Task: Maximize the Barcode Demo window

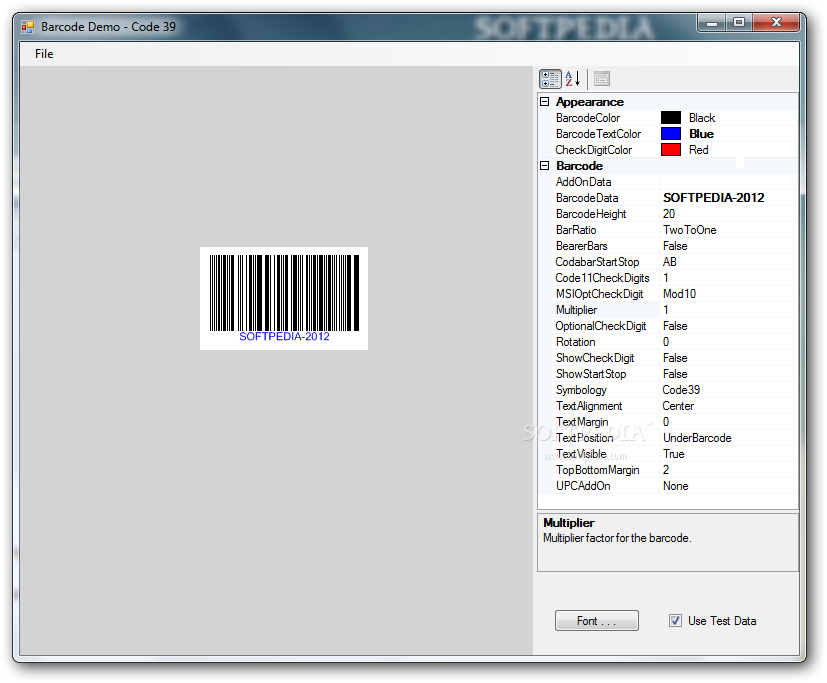Action: click(x=739, y=23)
